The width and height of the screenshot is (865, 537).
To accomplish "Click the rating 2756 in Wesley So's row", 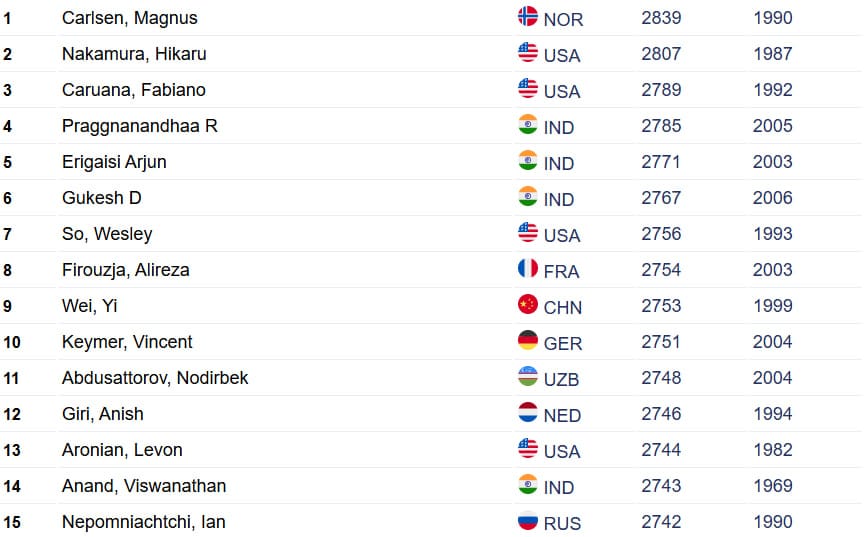I will click(x=661, y=234).
